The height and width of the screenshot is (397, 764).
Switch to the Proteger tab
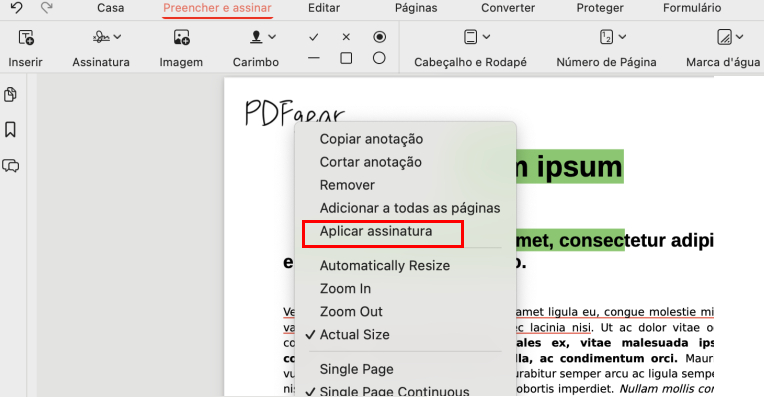point(600,8)
